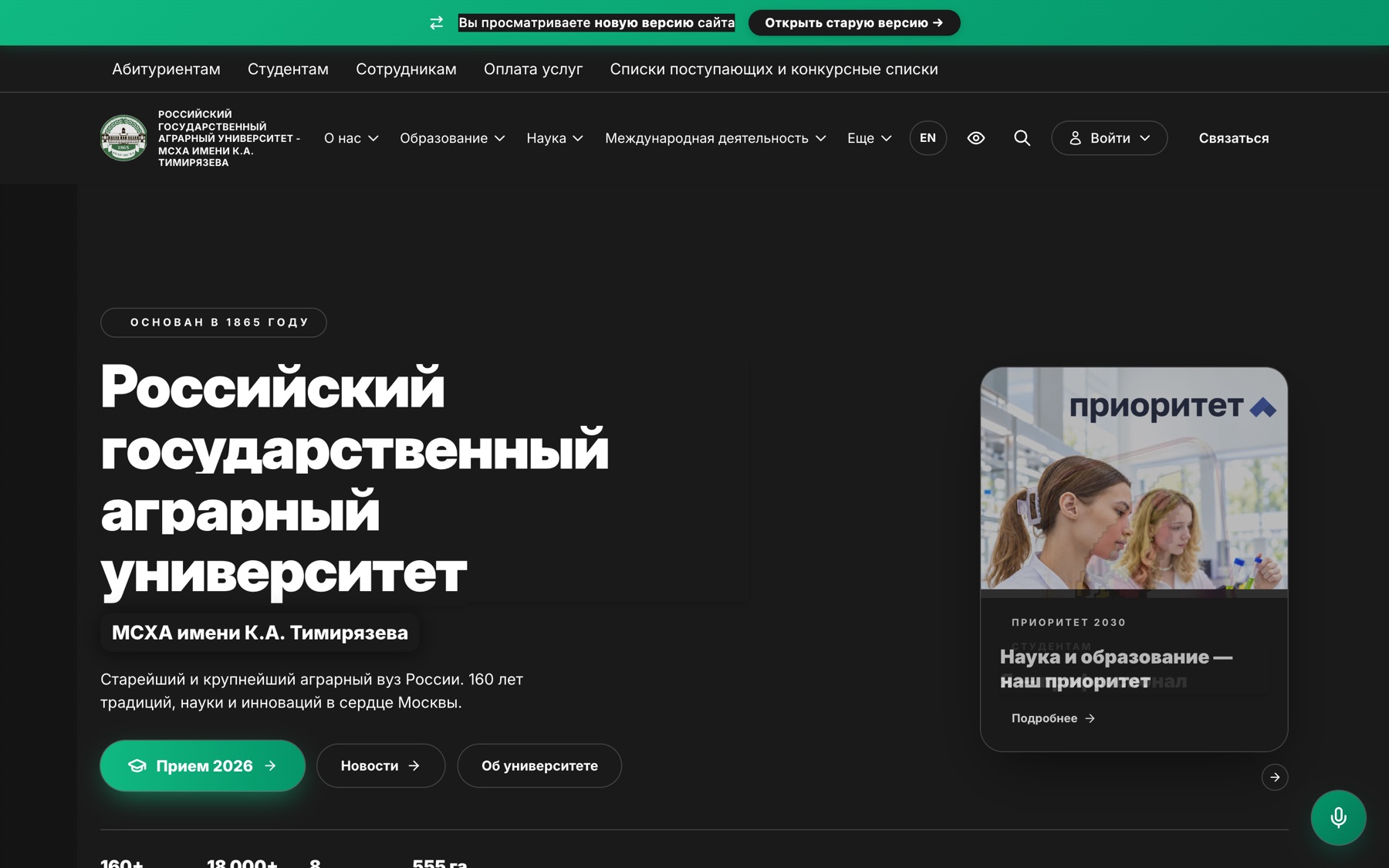Viewport: 1389px width, 868px height.
Task: Click Наука и образование card title
Action: (1116, 669)
